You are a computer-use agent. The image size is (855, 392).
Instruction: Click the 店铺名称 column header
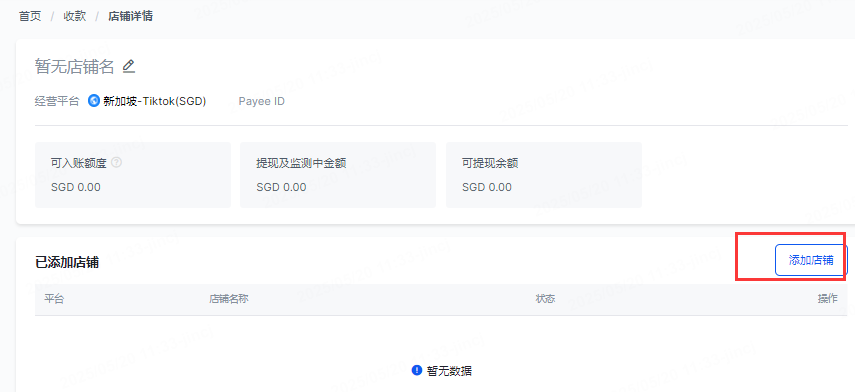[x=229, y=299]
